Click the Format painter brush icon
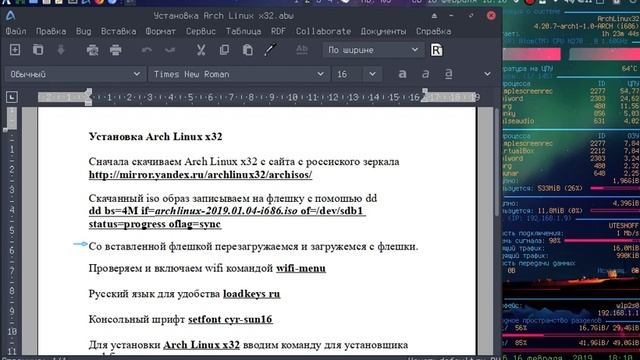Image resolution: width=640 pixels, height=360 pixels. (x=270, y=50)
